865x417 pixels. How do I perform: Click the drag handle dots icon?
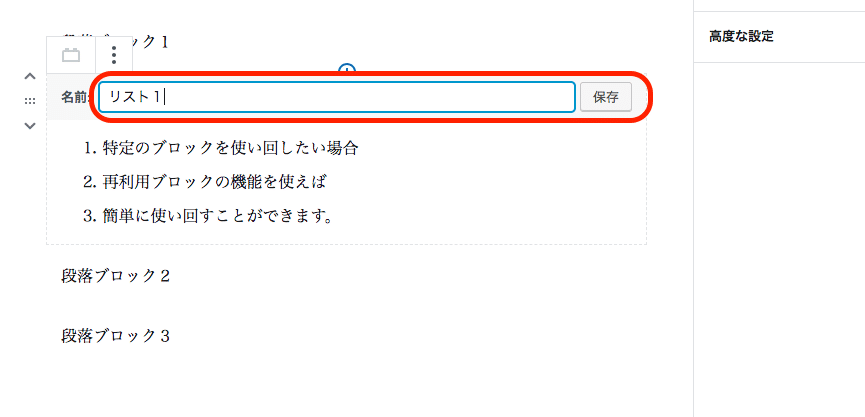tap(30, 101)
